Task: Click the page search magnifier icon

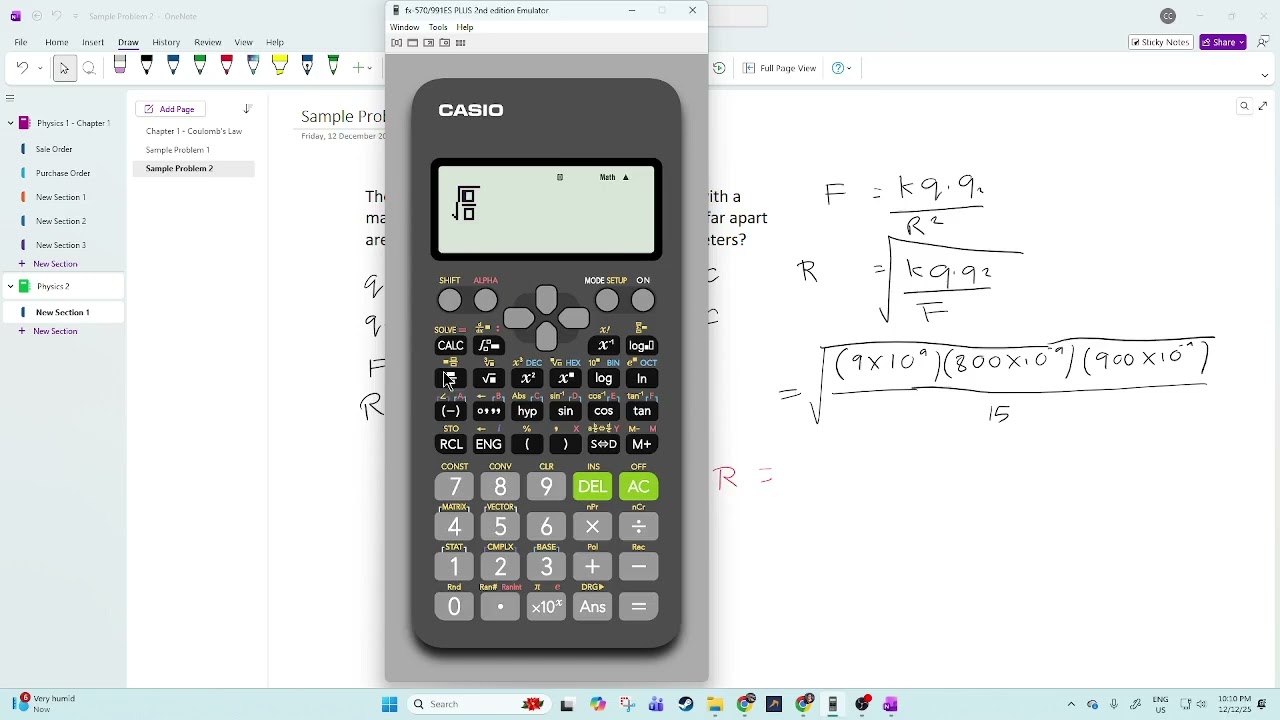Action: point(1245,106)
